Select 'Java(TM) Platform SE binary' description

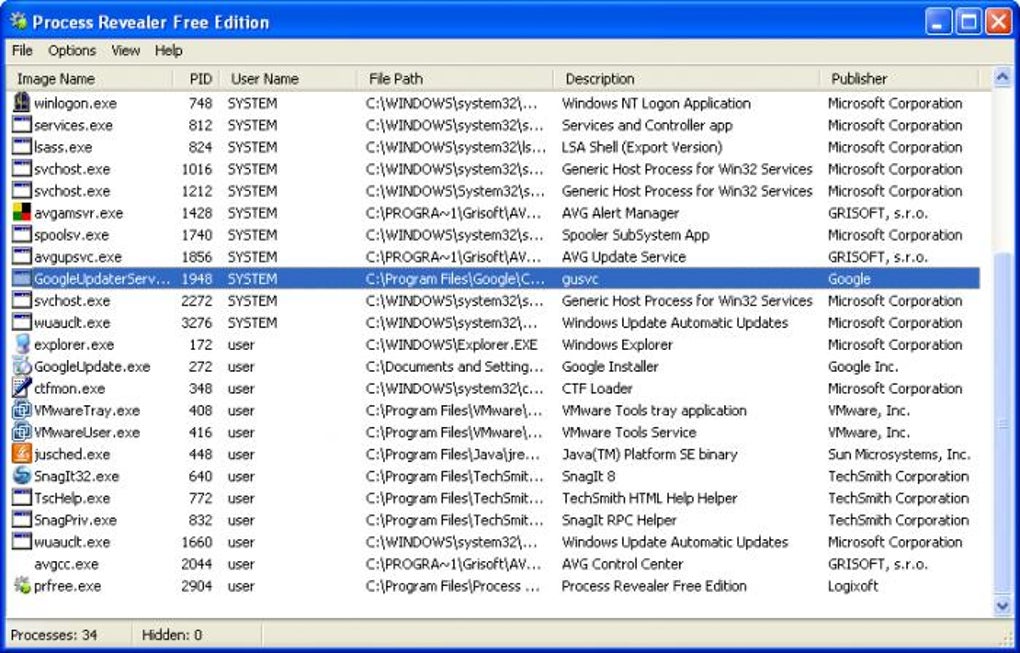(650, 454)
